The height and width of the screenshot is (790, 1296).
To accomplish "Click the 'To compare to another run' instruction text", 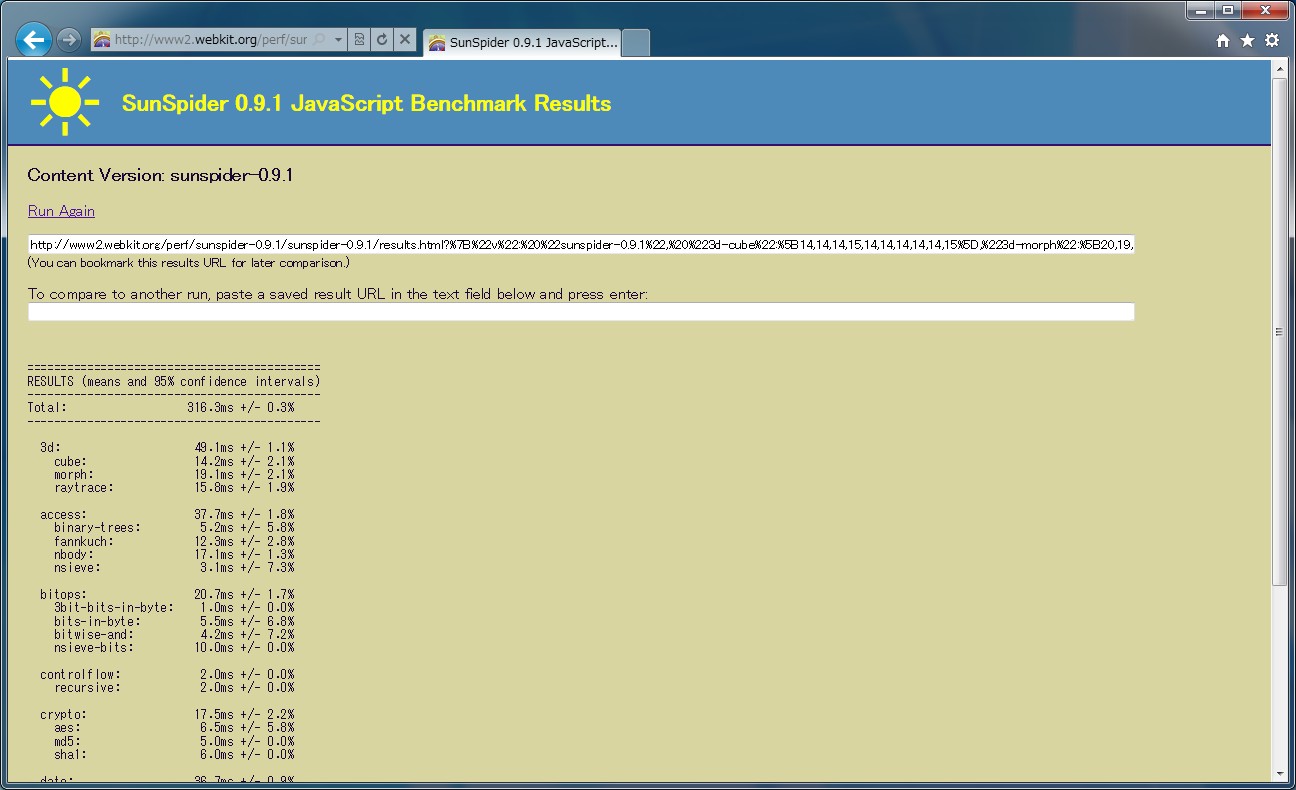I will [338, 294].
